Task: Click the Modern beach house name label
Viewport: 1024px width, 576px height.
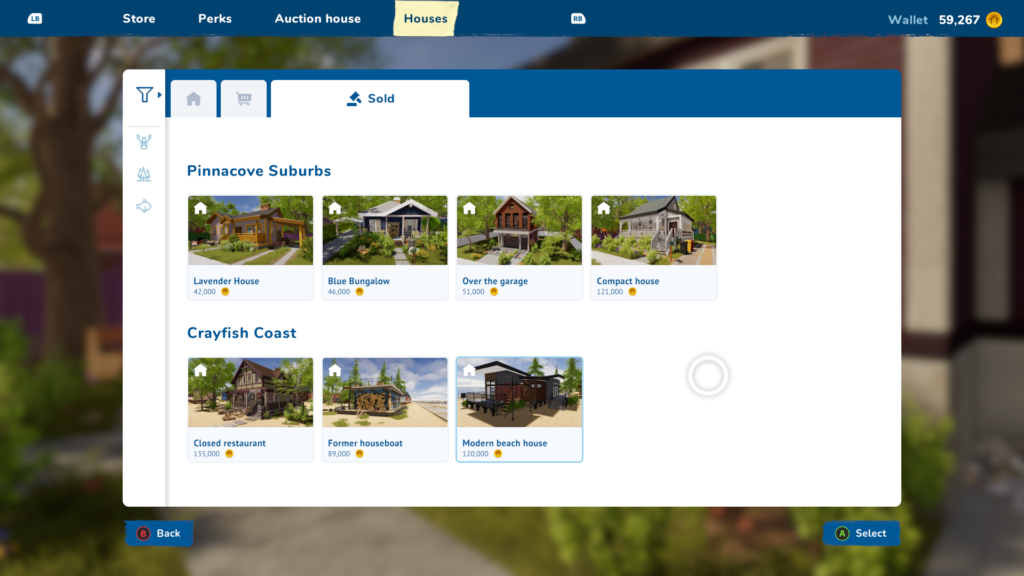Action: point(505,443)
